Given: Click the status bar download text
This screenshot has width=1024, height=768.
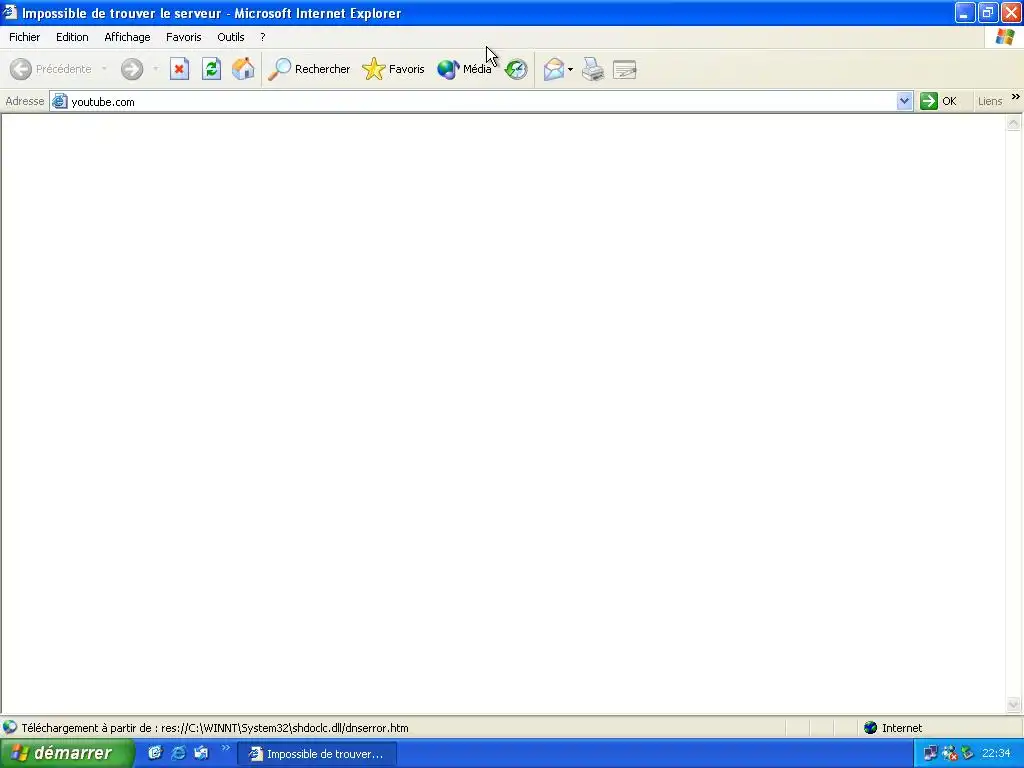Looking at the screenshot, I should point(215,728).
